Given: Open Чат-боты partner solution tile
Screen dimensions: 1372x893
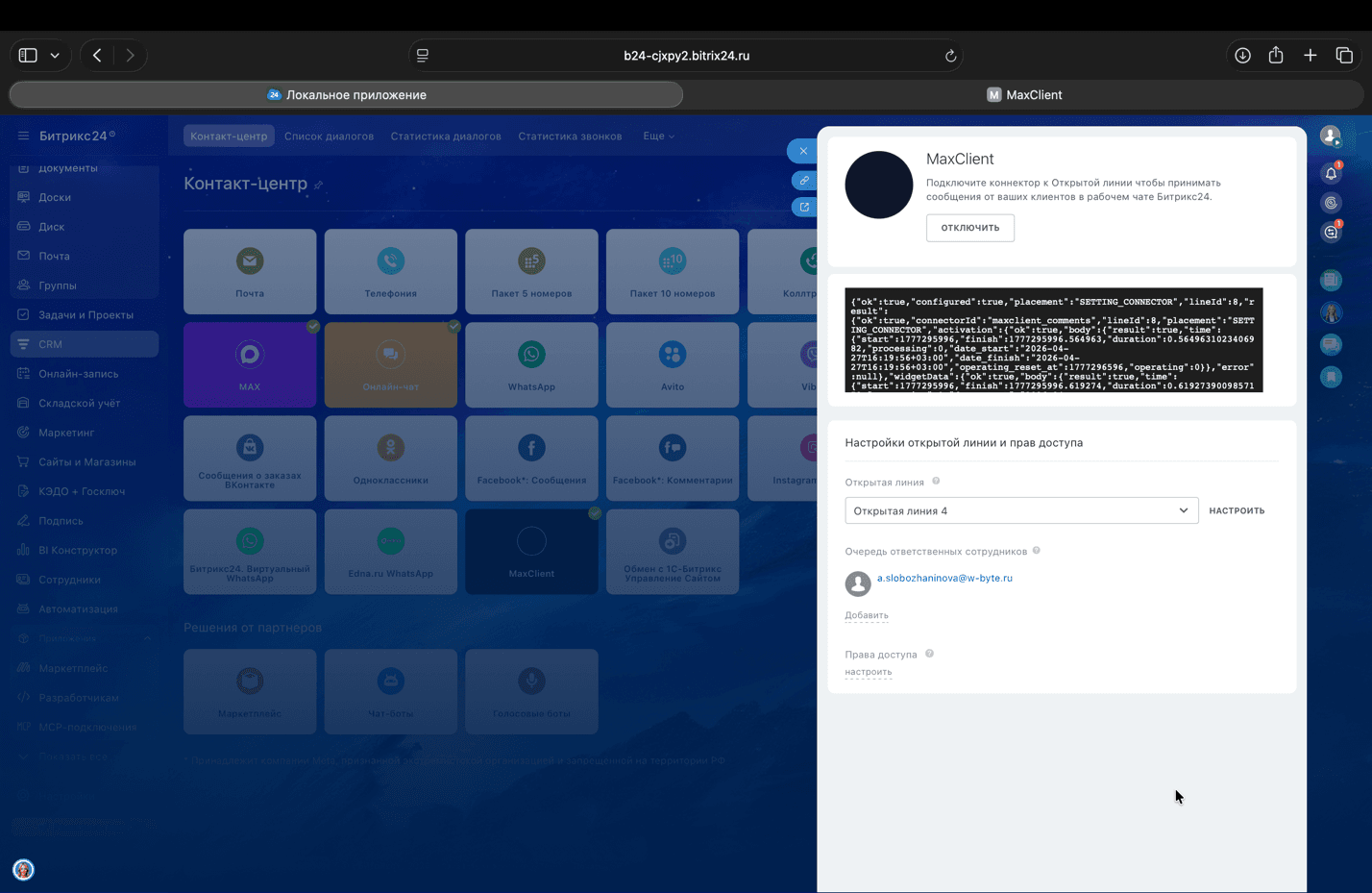Looking at the screenshot, I should tap(391, 691).
